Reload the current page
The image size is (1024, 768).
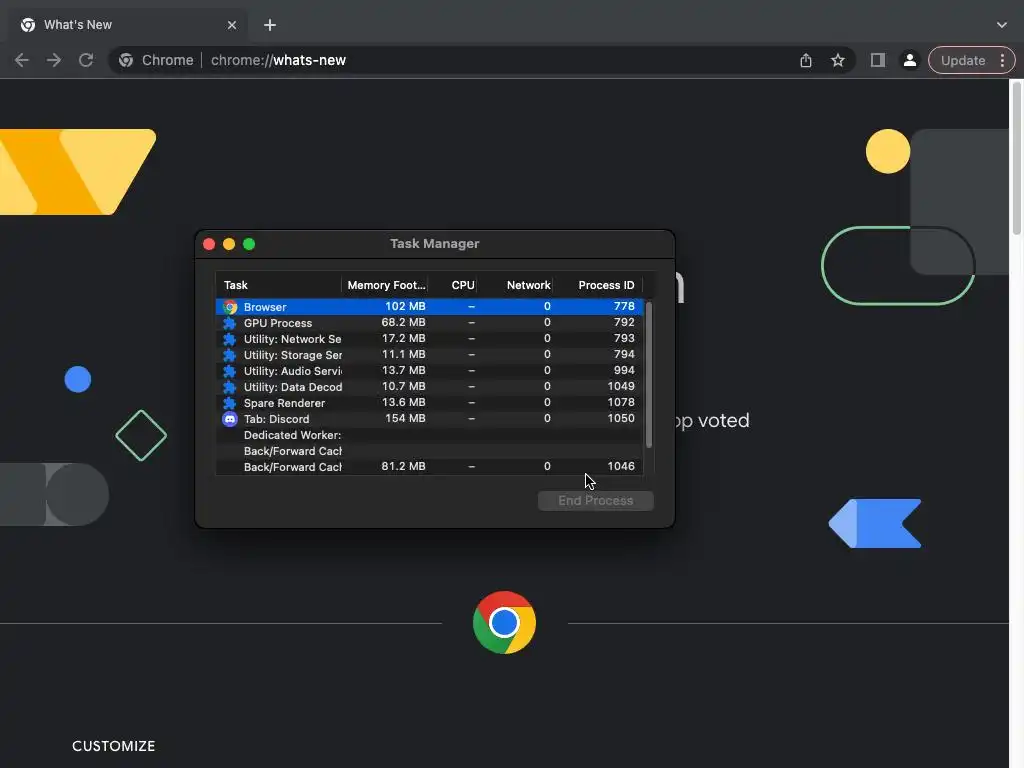(86, 60)
